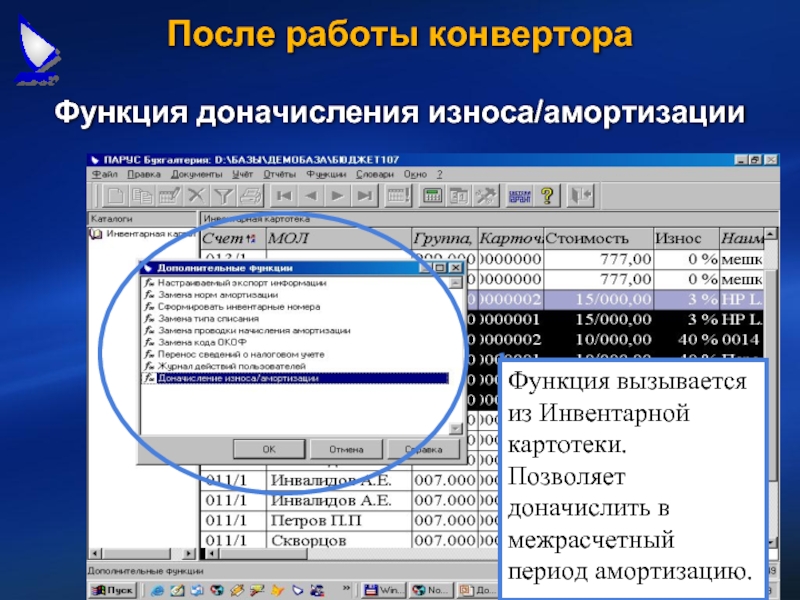Select 'Доначисление износа/амортизации' function
Viewport: 800px width, 600px height.
pyautogui.click(x=295, y=378)
